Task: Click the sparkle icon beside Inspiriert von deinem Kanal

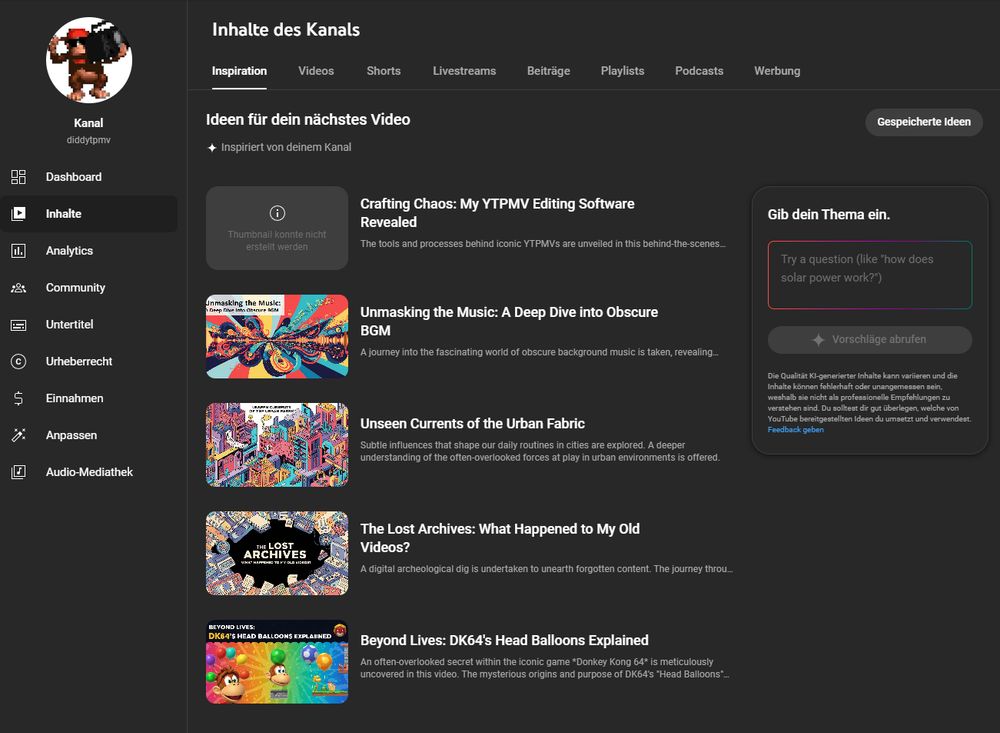Action: 212,148
